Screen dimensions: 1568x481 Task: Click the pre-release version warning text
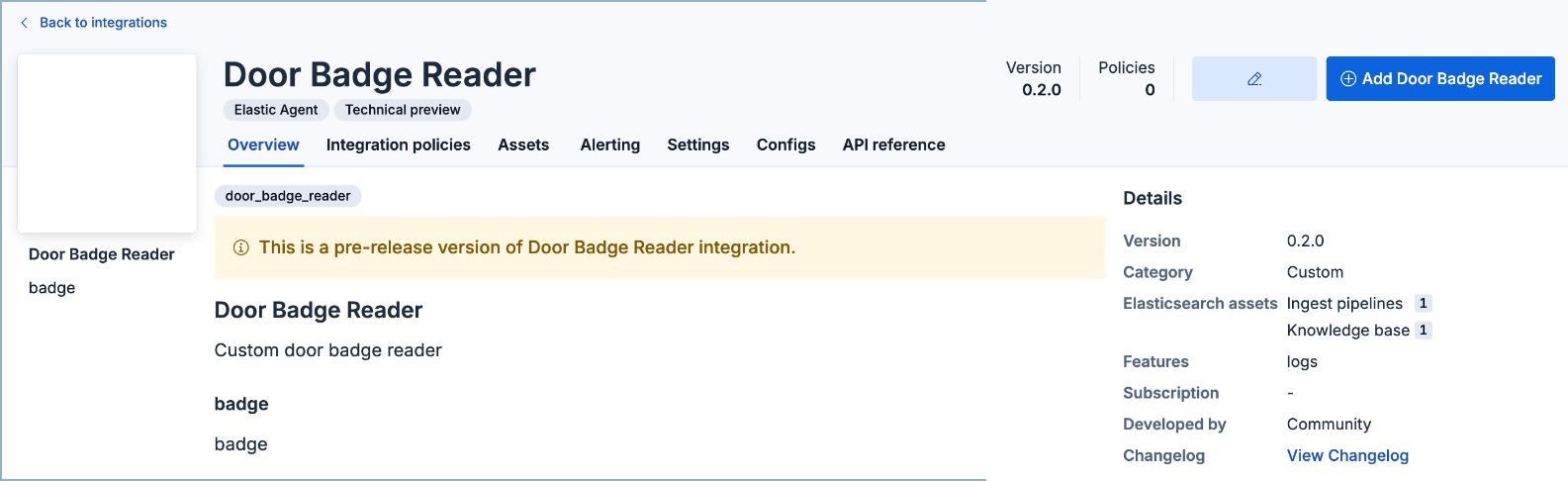[527, 247]
